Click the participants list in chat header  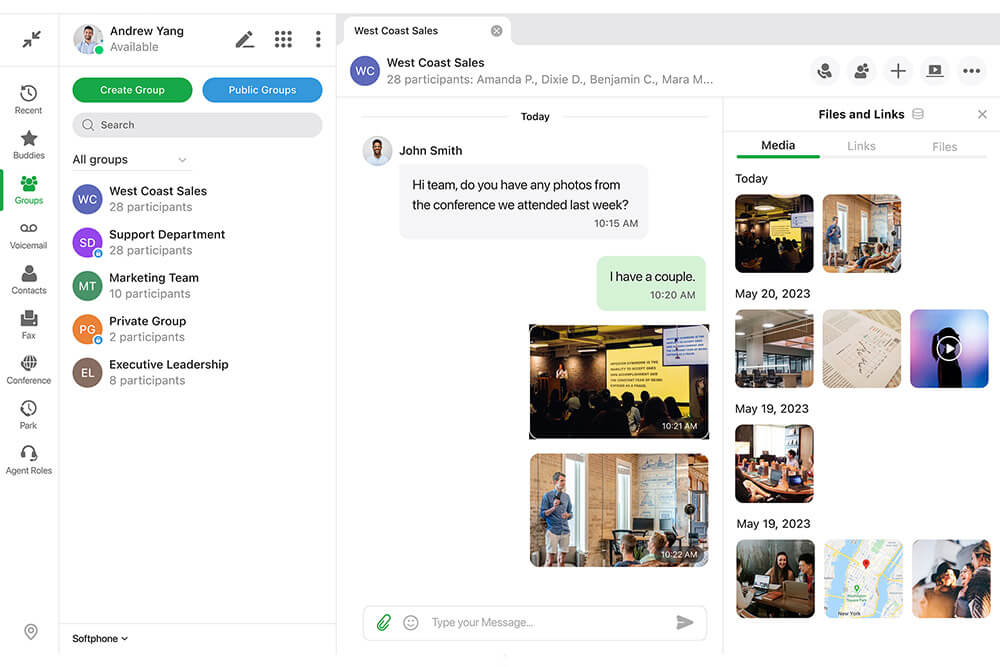click(x=550, y=80)
